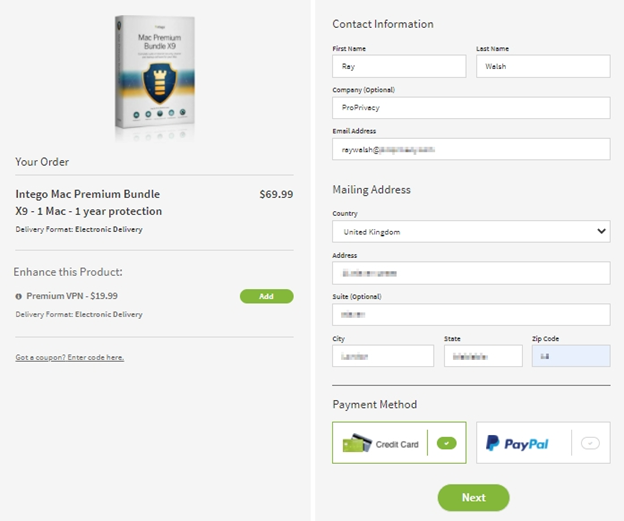Image resolution: width=624 pixels, height=521 pixels.
Task: Add Premium VPN to the order
Action: [x=267, y=296]
